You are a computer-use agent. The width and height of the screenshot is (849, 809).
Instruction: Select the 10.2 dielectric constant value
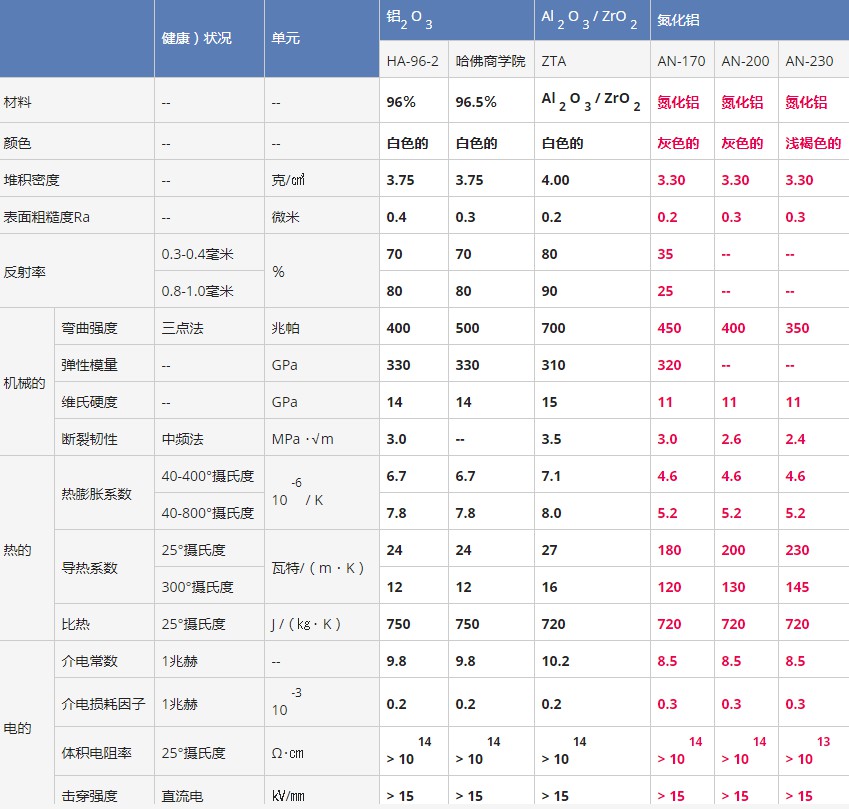tap(556, 661)
